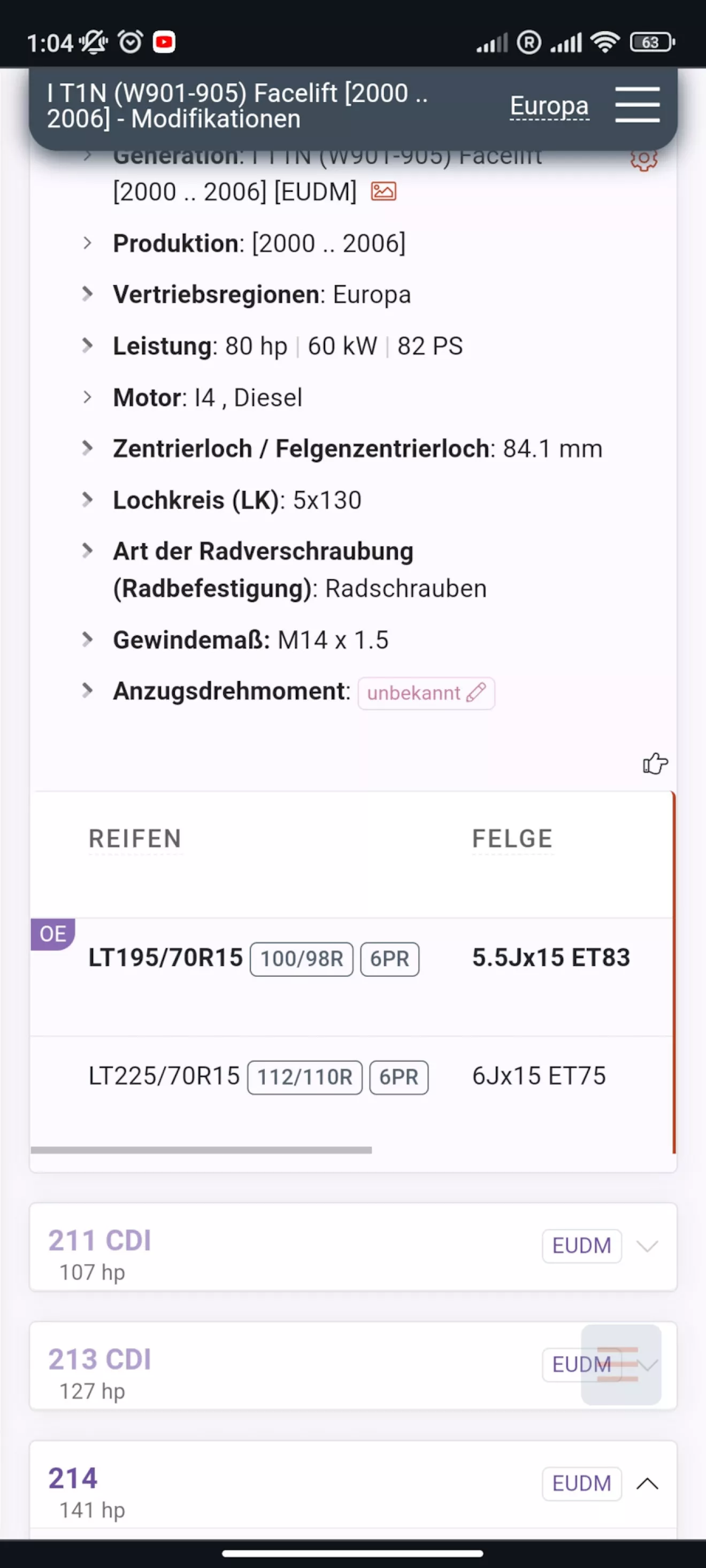Tap the floating list menu button

621,1364
